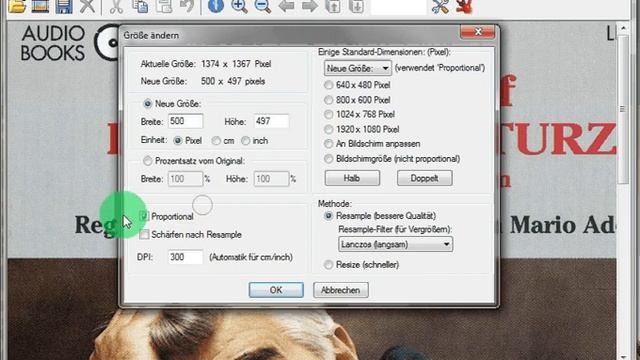Click the Halb button
Screen dimensions: 640x360
[352, 178]
